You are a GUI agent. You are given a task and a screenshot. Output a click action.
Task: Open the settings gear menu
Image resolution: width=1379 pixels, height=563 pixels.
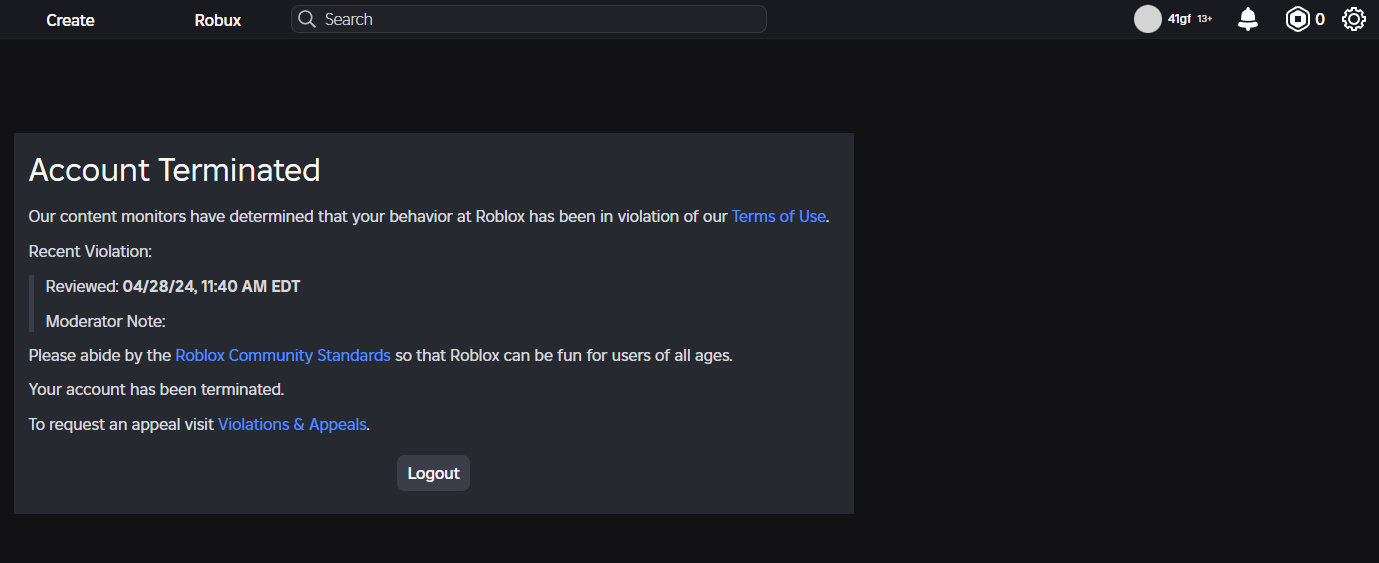point(1353,19)
